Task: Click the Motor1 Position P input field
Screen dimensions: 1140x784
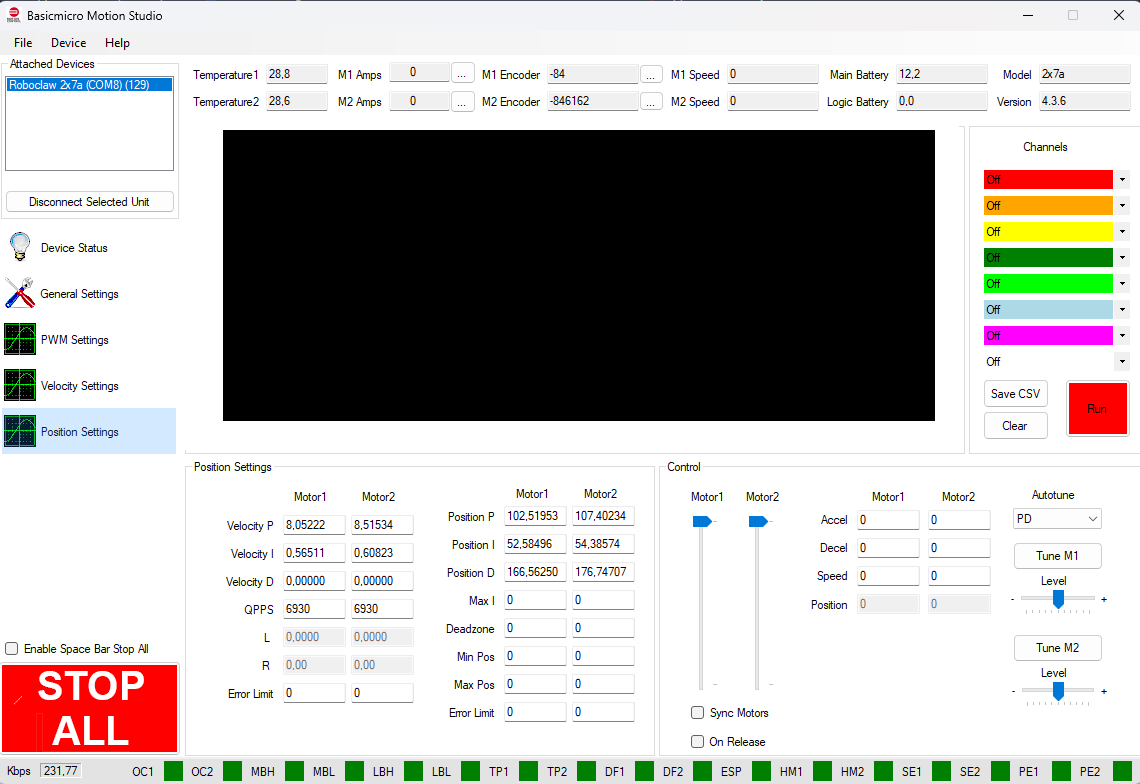Action: click(x=535, y=517)
